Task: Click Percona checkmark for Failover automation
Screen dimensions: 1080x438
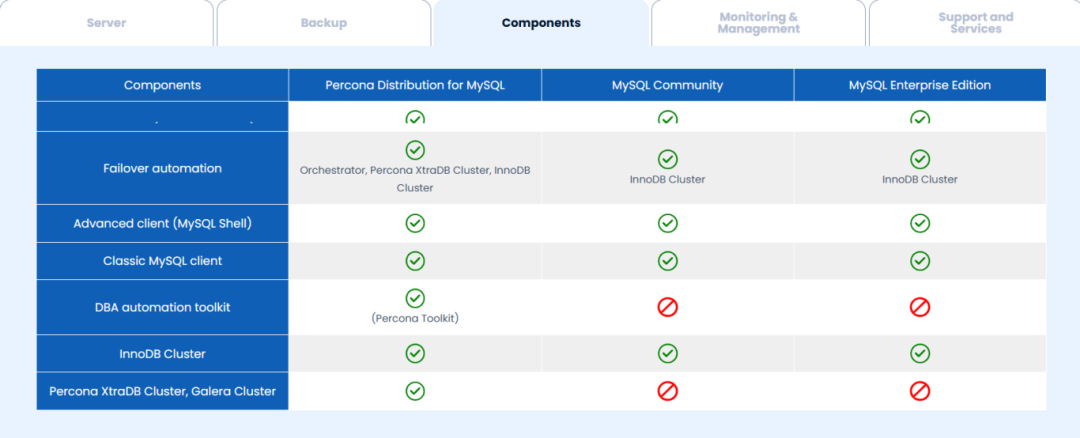Action: coord(415,149)
